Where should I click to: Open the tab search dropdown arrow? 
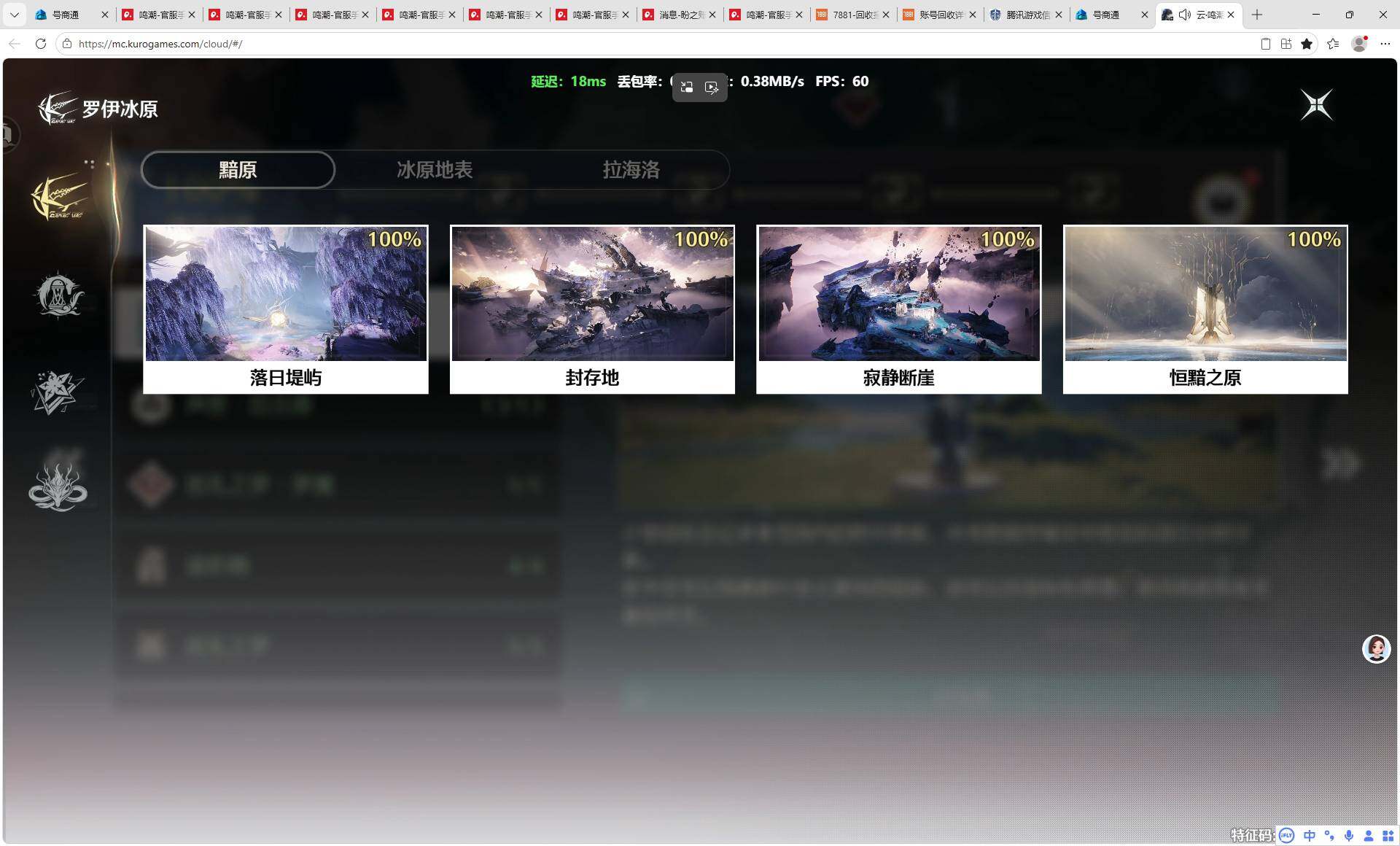pos(14,15)
